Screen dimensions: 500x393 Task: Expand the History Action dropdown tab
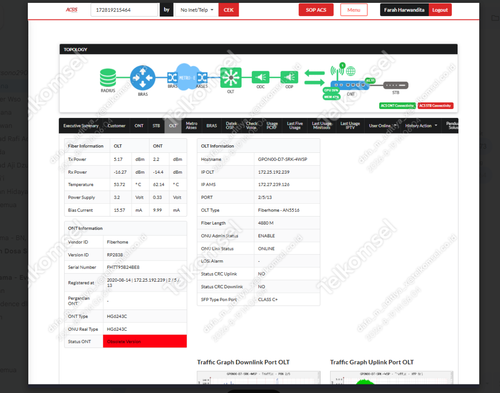pyautogui.click(x=421, y=126)
